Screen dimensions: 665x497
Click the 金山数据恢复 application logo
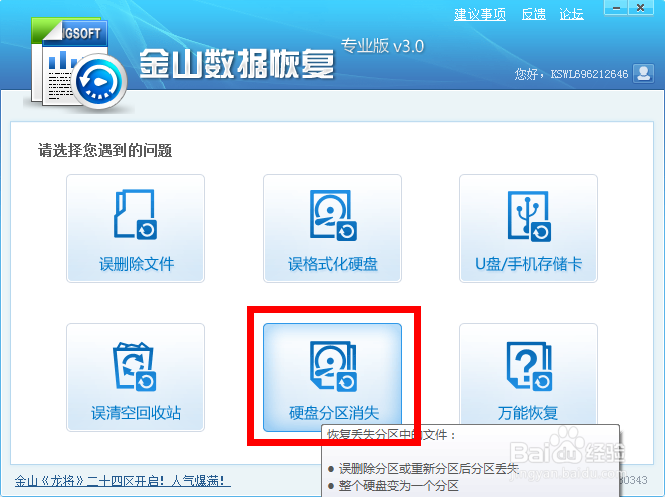(78, 64)
